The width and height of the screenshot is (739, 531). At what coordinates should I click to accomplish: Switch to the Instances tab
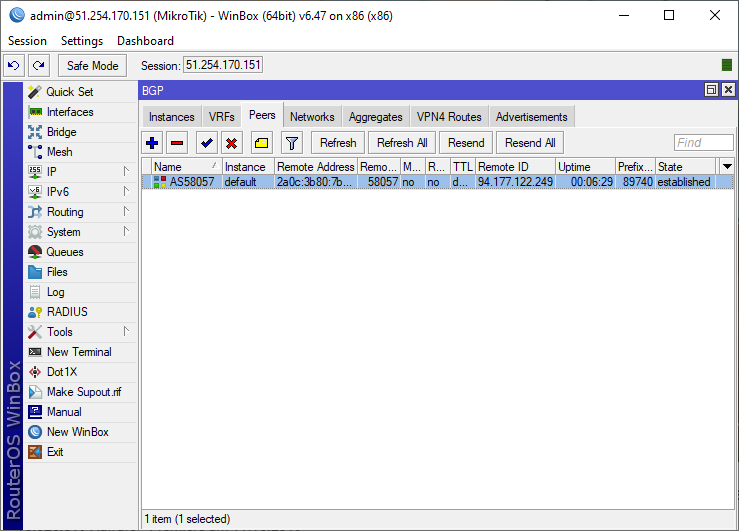172,117
